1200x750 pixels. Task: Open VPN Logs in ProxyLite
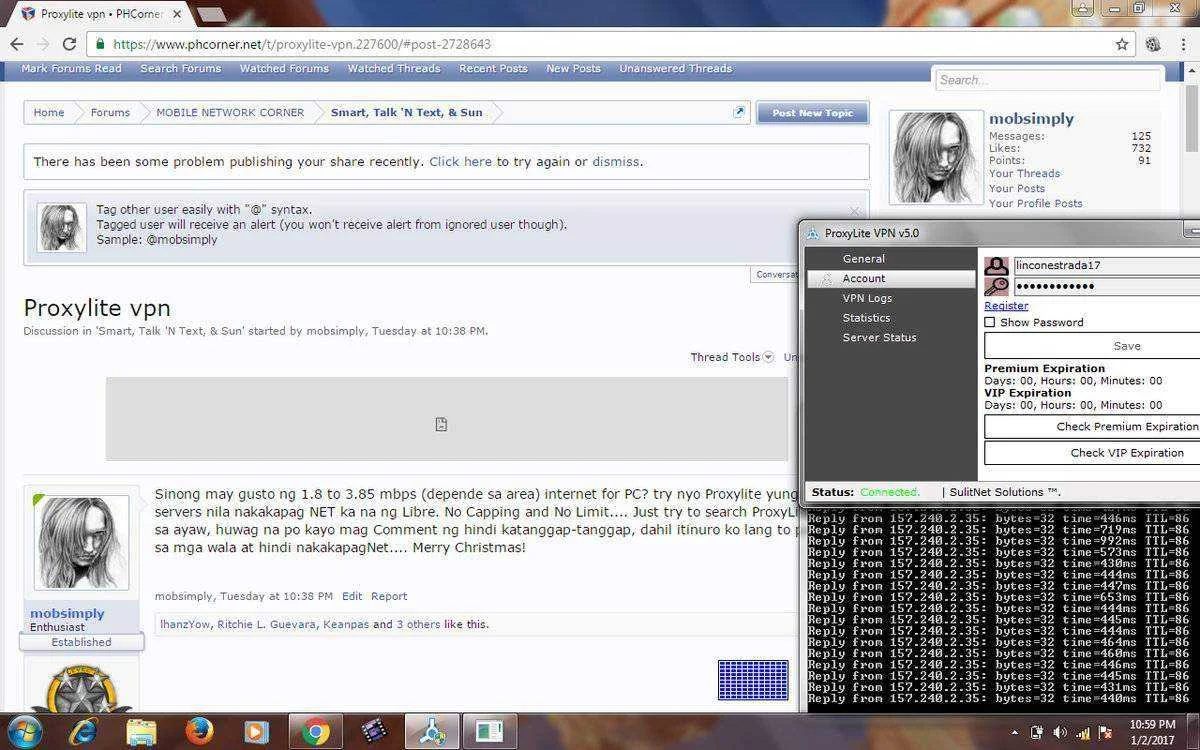[867, 298]
